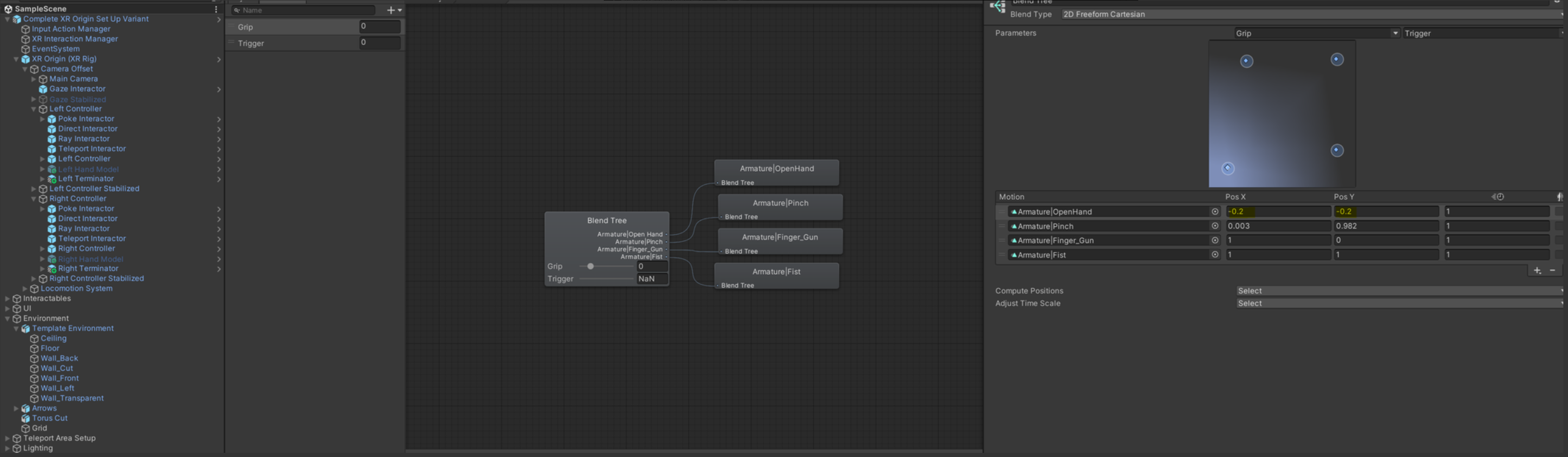Open object picker for Armature|OpenHand motion

(1215, 212)
